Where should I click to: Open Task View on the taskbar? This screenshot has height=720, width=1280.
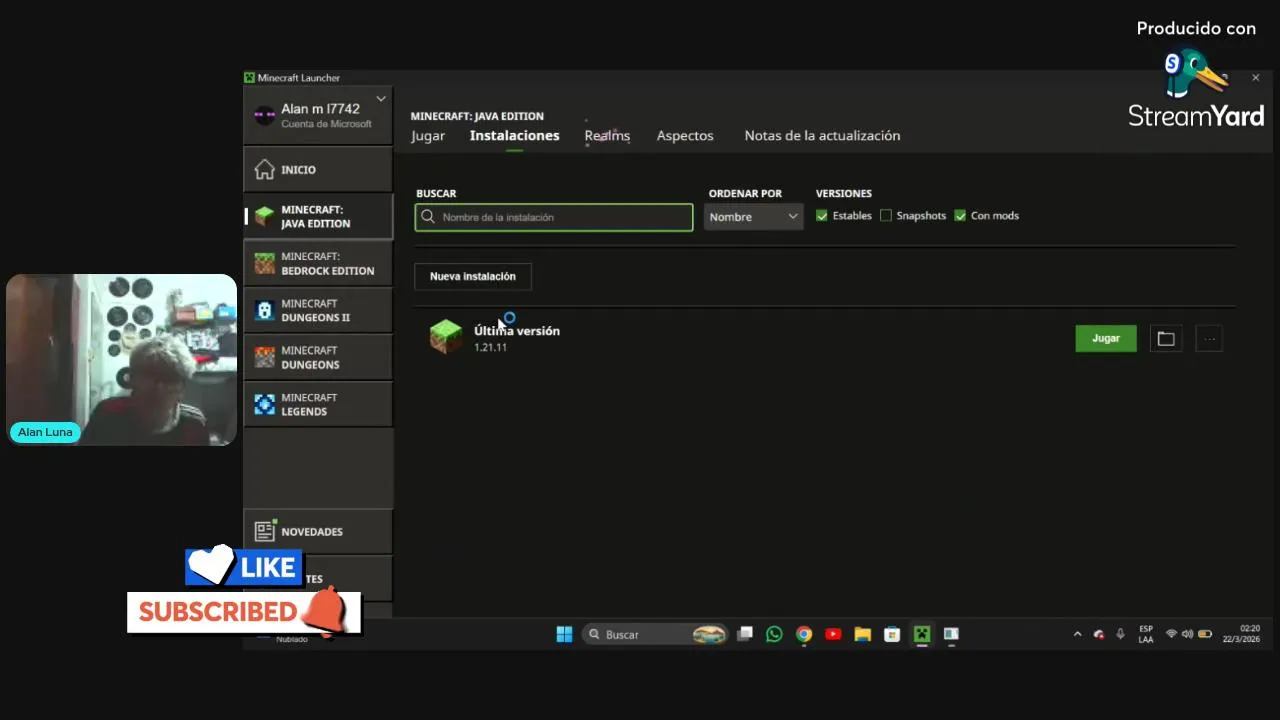point(745,634)
